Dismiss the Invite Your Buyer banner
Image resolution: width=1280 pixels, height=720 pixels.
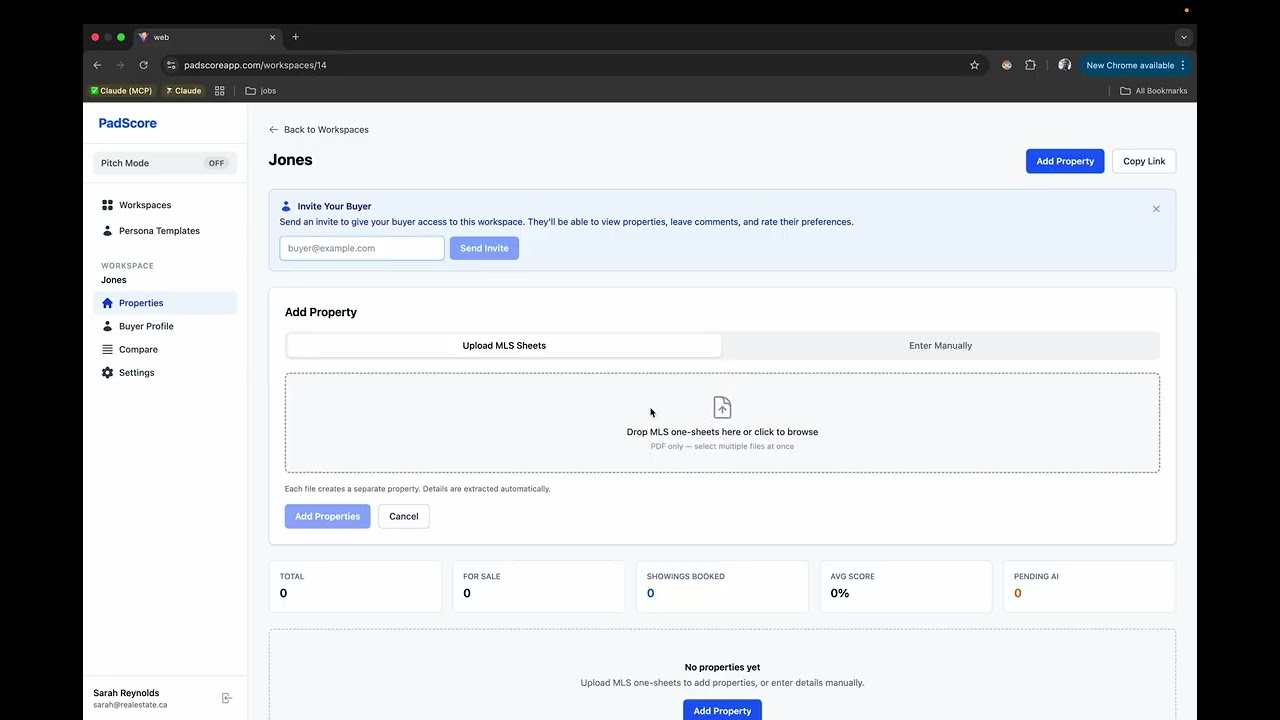(x=1156, y=209)
